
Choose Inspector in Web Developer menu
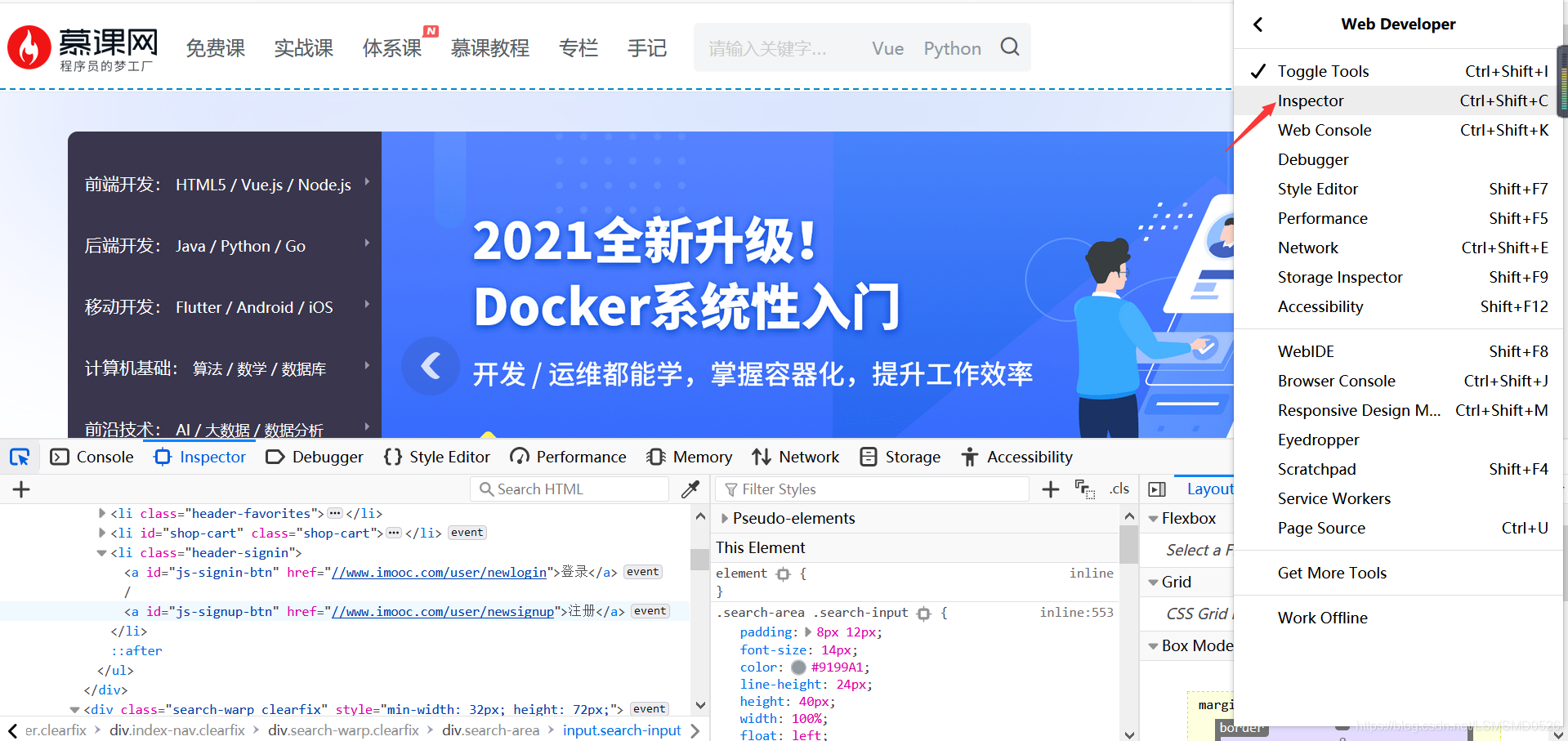point(1398,100)
